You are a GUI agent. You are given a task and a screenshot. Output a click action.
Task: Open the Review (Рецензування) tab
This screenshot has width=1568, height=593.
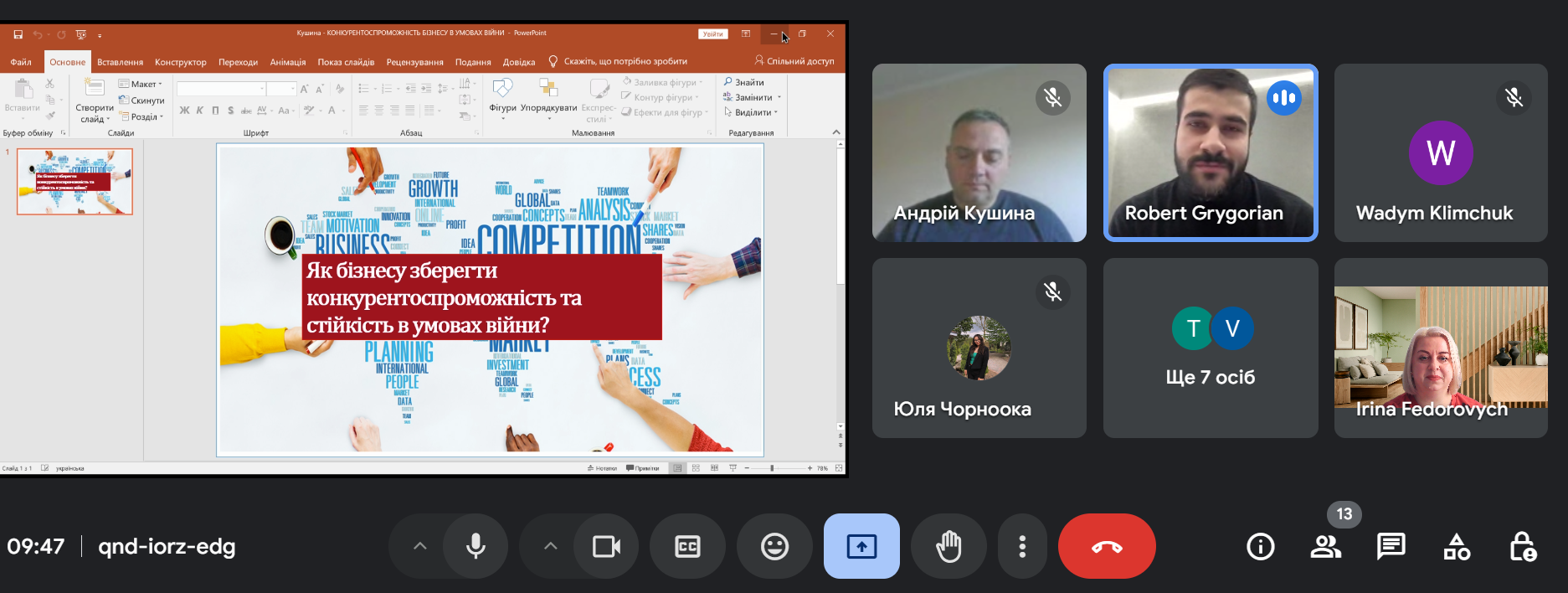coord(414,62)
